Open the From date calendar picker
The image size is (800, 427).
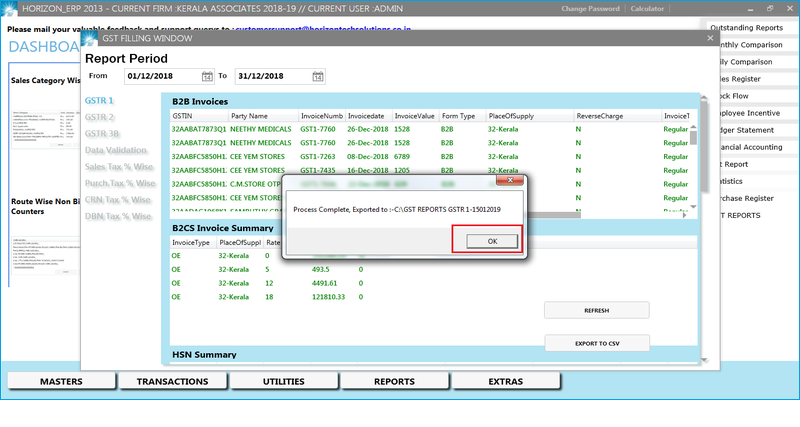[x=207, y=76]
